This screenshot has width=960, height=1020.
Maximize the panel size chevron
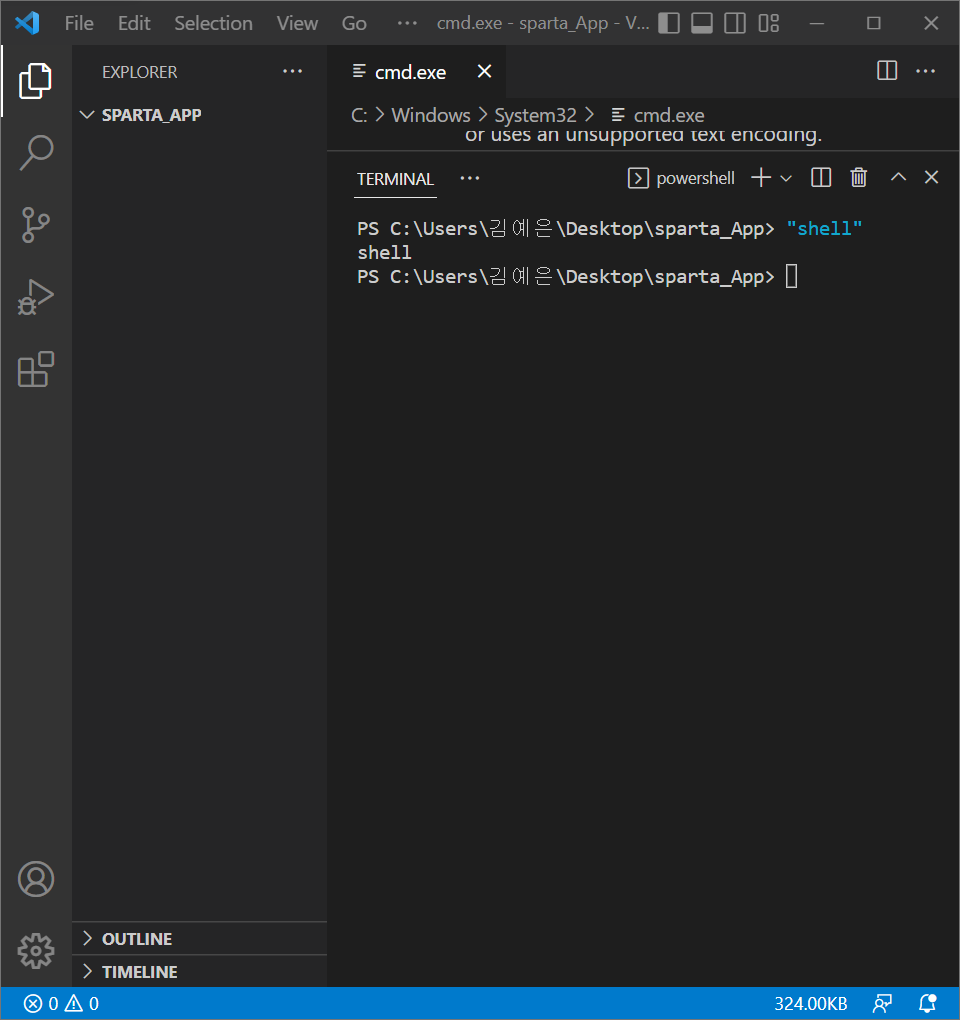(898, 177)
